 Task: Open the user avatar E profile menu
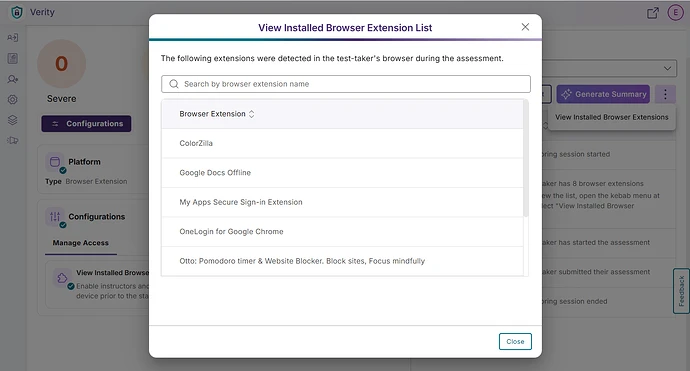click(x=675, y=12)
